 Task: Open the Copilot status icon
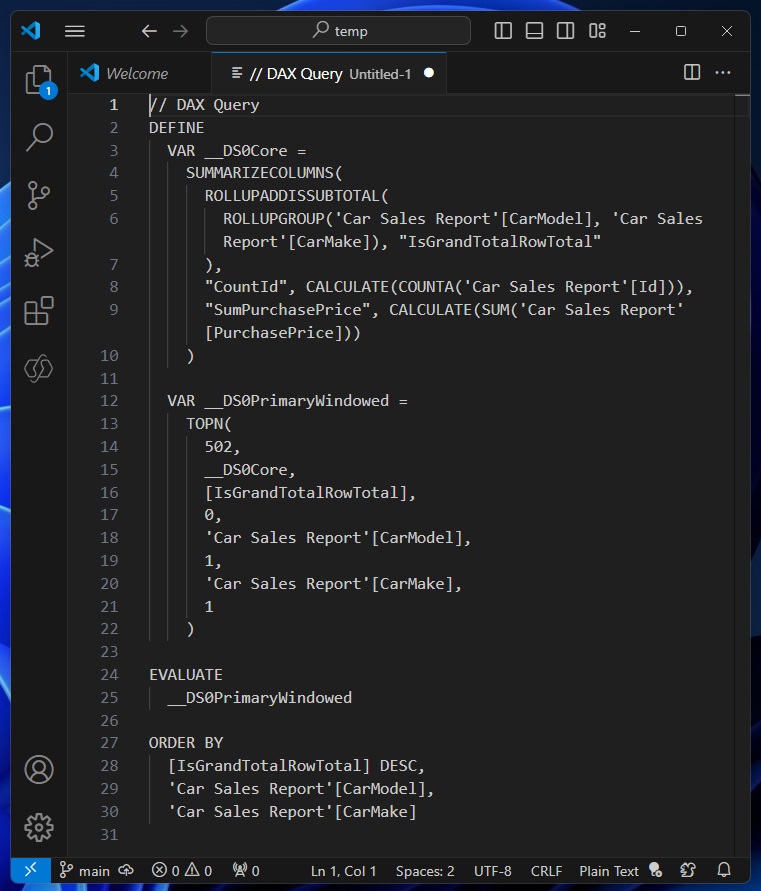[688, 871]
